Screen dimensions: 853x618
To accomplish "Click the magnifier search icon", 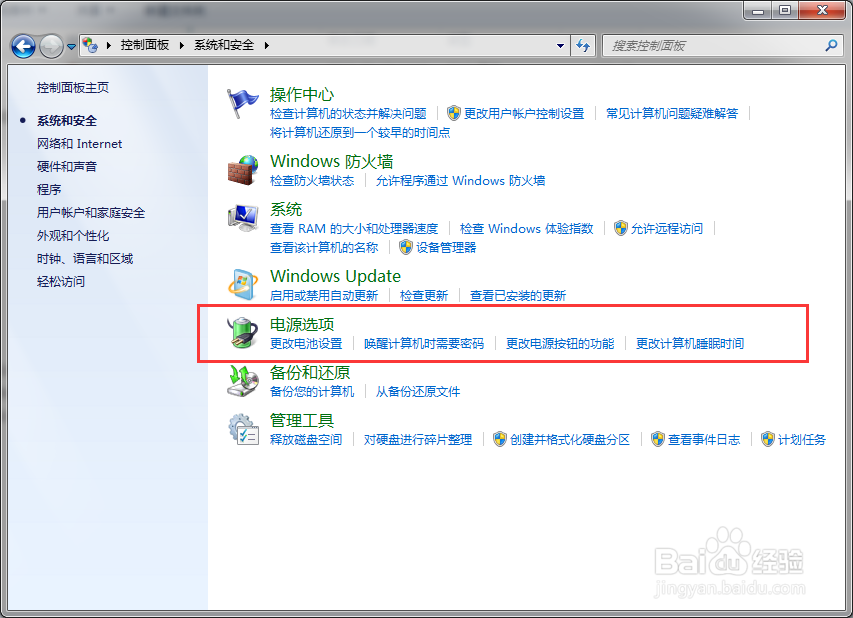I will [831, 46].
